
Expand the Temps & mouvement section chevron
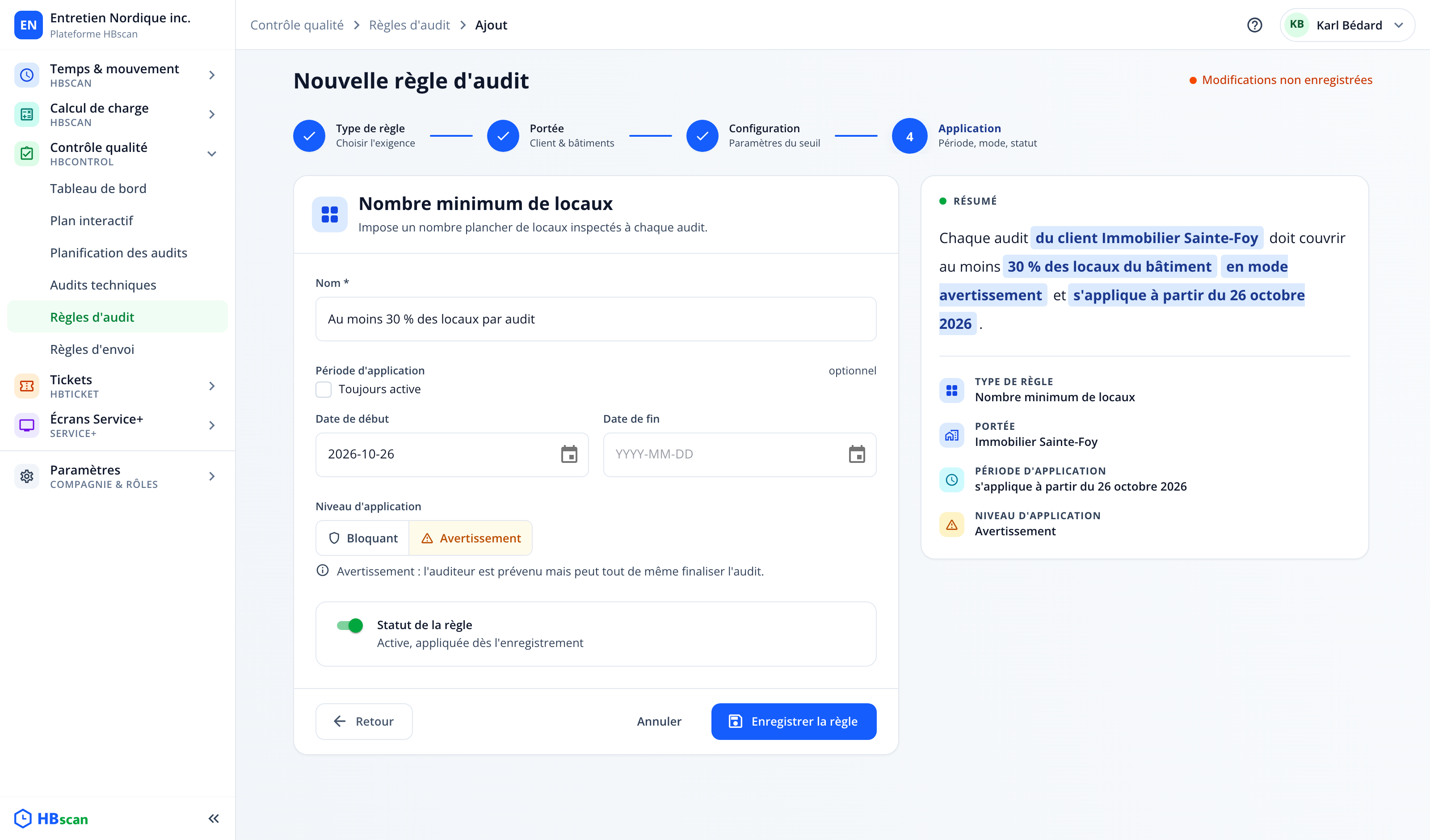coord(212,75)
